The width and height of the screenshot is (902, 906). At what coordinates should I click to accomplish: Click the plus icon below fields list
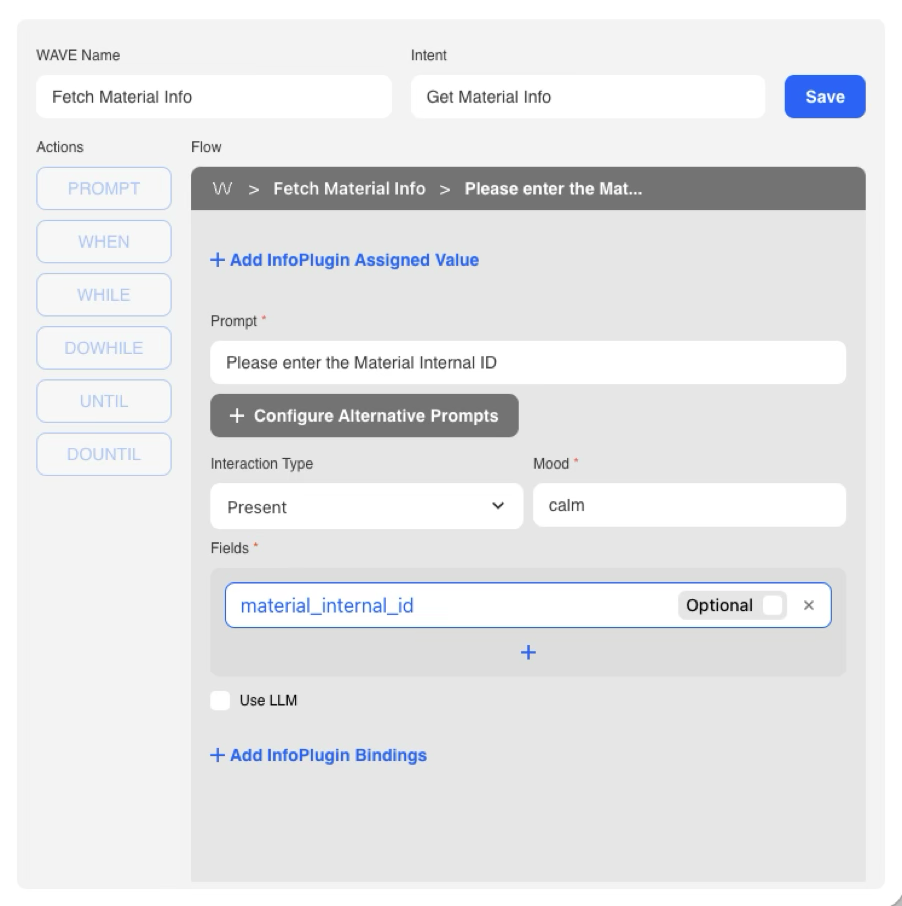click(528, 652)
